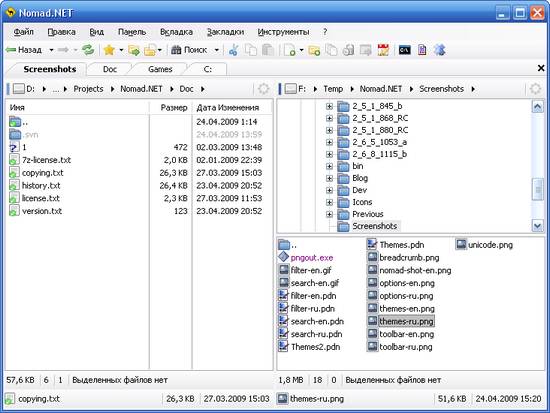The height and width of the screenshot is (413, 550).
Task: Click the D: drive breadcrumb in left panel
Action: (25, 89)
